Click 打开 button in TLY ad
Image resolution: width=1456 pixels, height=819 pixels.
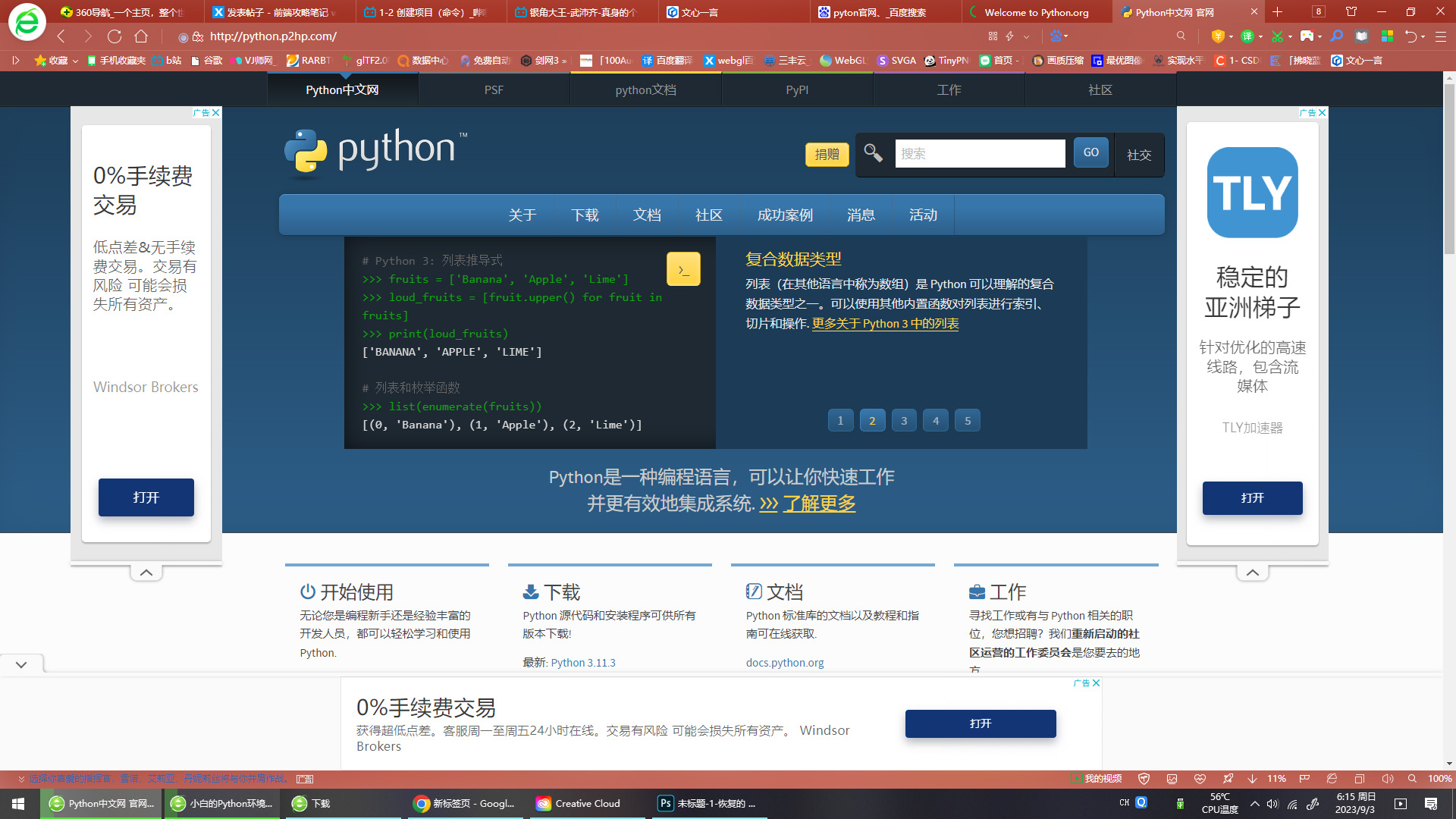(1252, 498)
